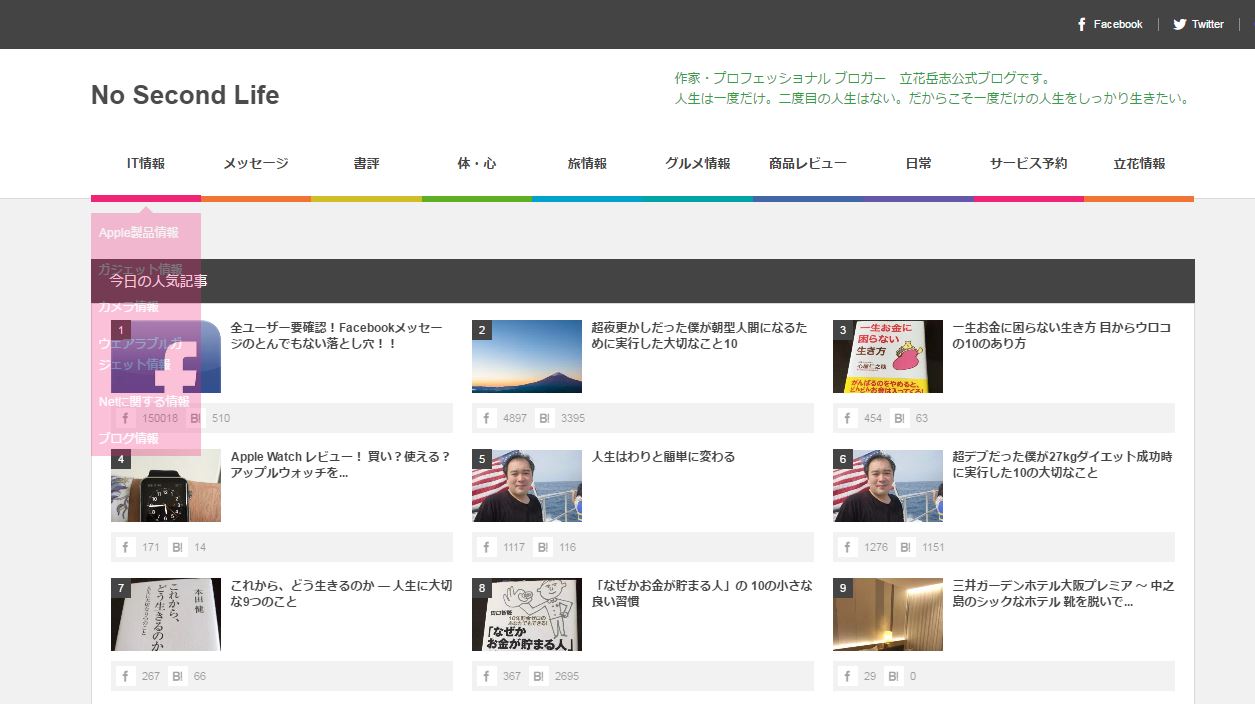Click the hotel room thumbnail for article 9

coord(888,614)
